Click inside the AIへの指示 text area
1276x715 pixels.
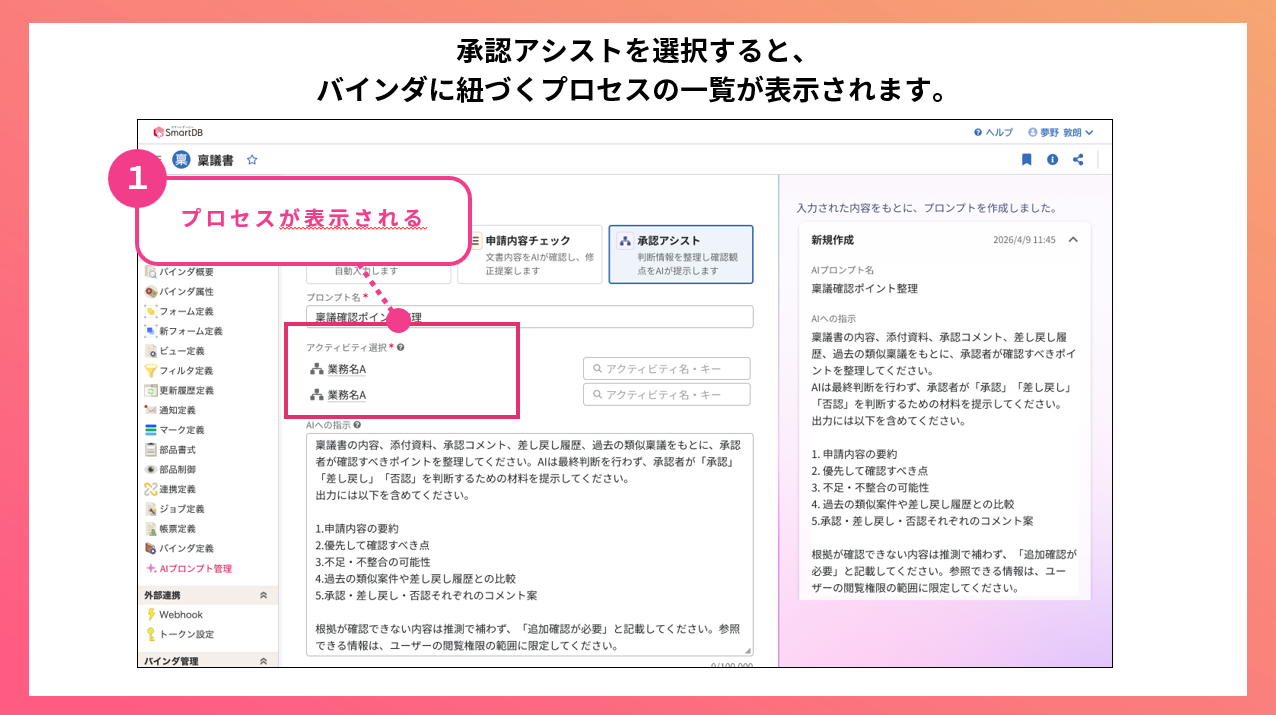[x=529, y=544]
